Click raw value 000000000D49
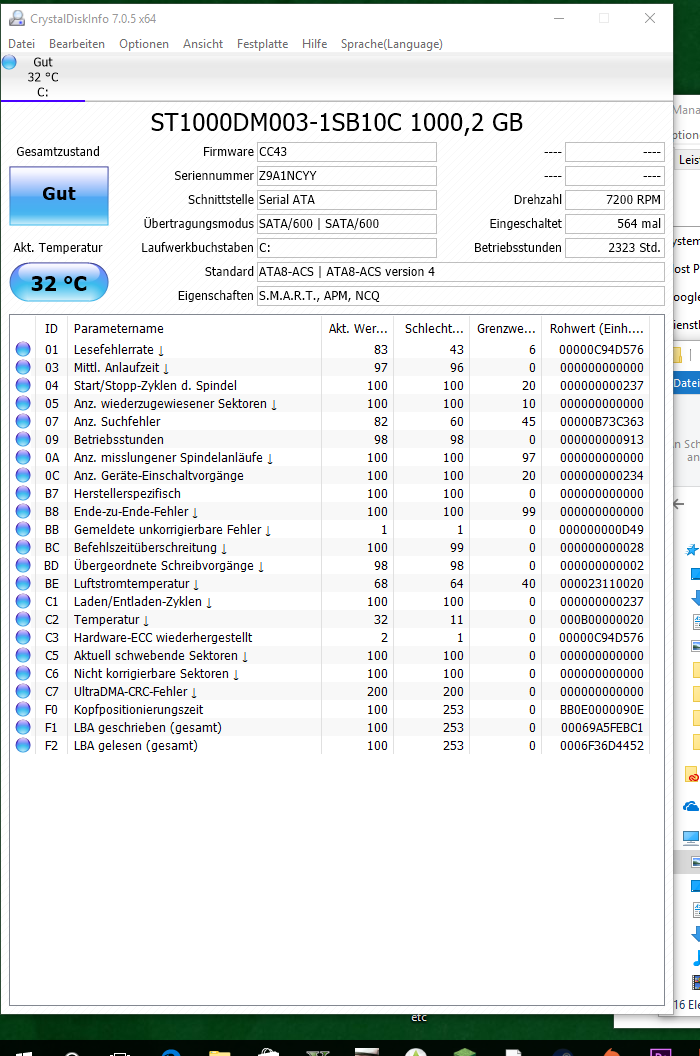The width and height of the screenshot is (700, 1056). [602, 529]
